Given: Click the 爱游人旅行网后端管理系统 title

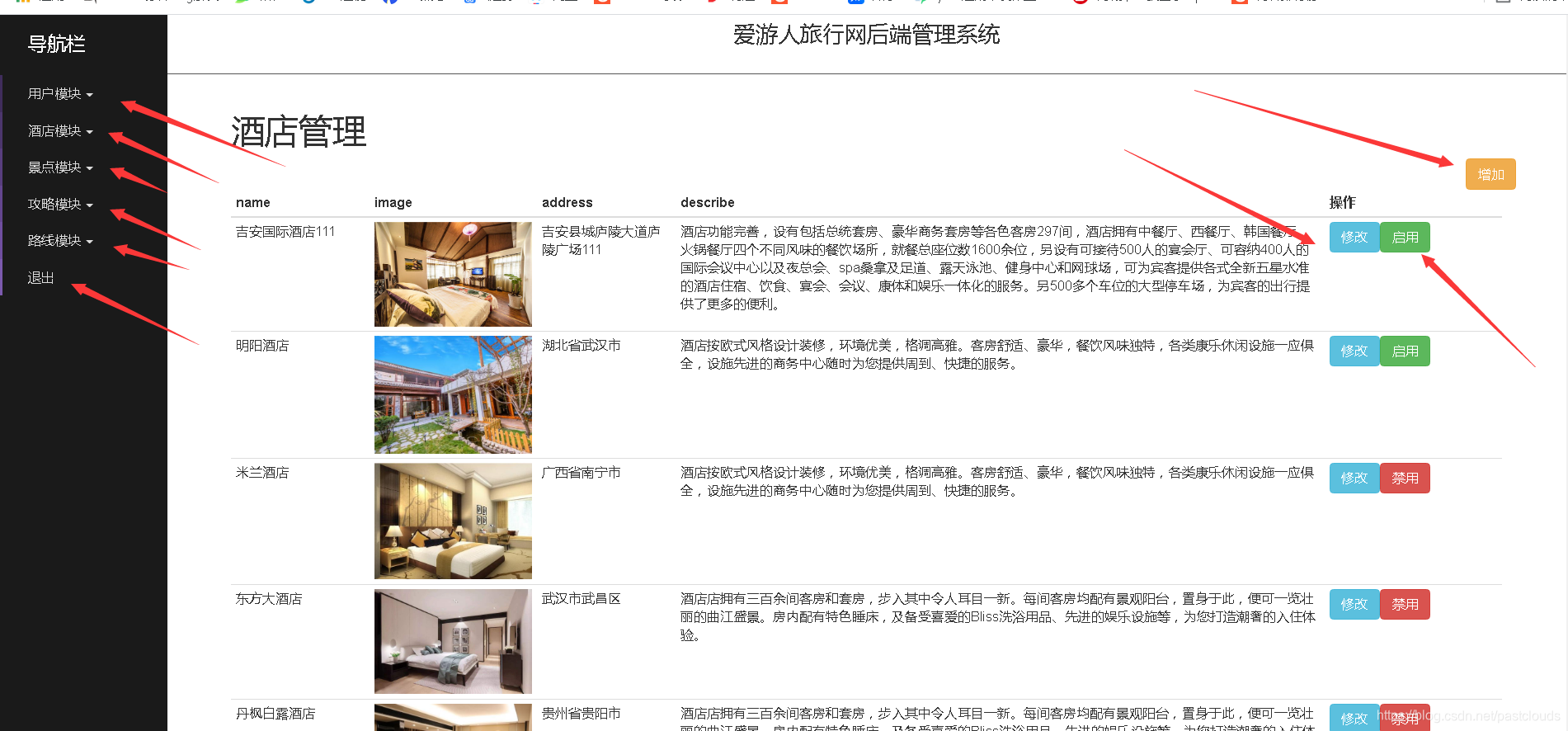Looking at the screenshot, I should (866, 35).
